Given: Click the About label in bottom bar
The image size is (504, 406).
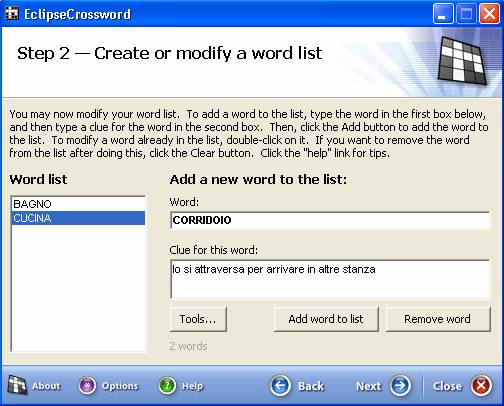Looking at the screenshot, I should (x=46, y=386).
